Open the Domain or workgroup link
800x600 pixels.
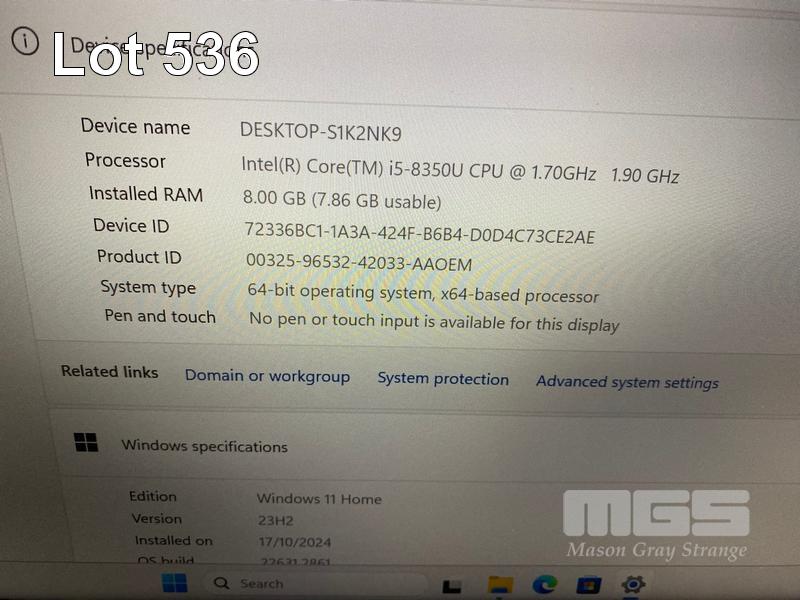[x=267, y=376]
